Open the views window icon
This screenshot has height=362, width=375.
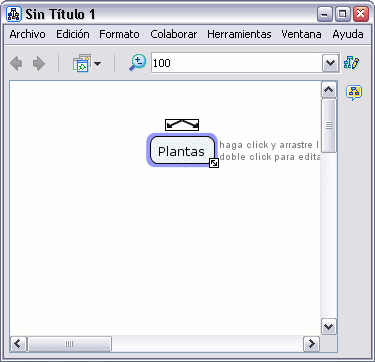pos(82,63)
